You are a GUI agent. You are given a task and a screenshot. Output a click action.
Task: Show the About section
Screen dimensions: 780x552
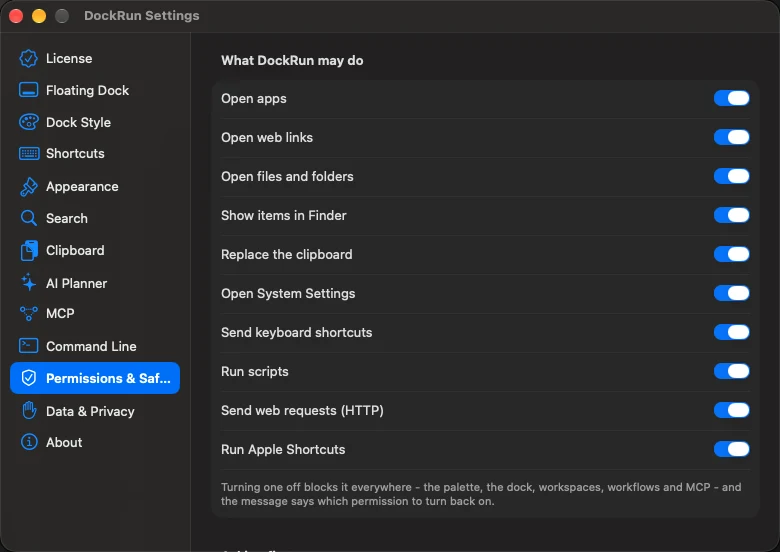pyautogui.click(x=95, y=442)
